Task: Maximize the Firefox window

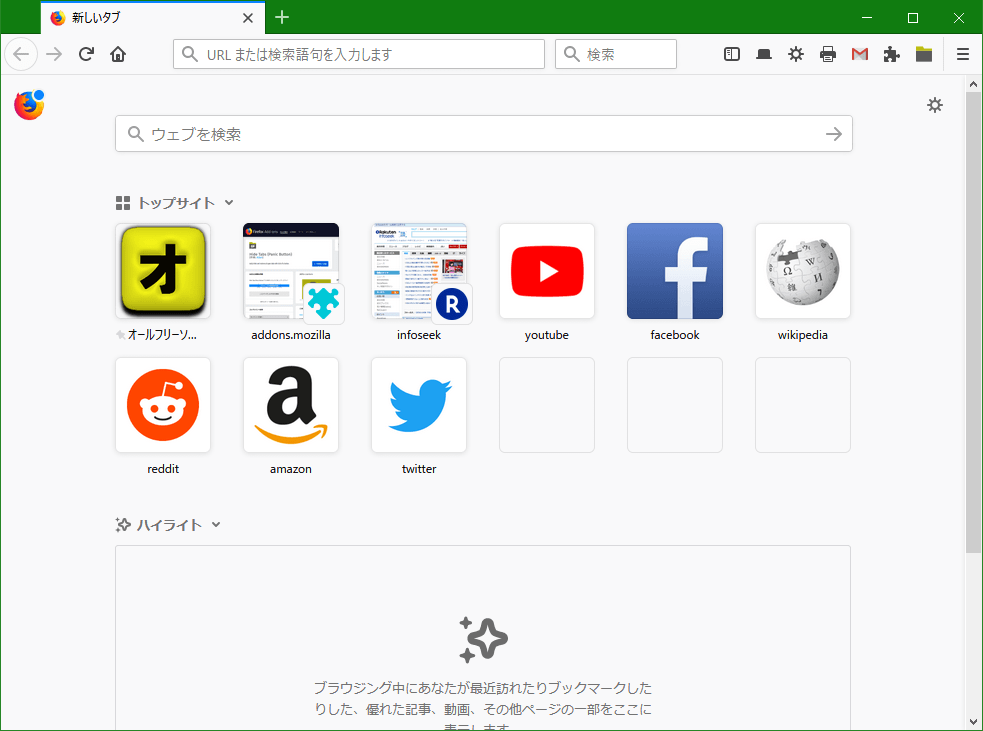Action: 913,18
